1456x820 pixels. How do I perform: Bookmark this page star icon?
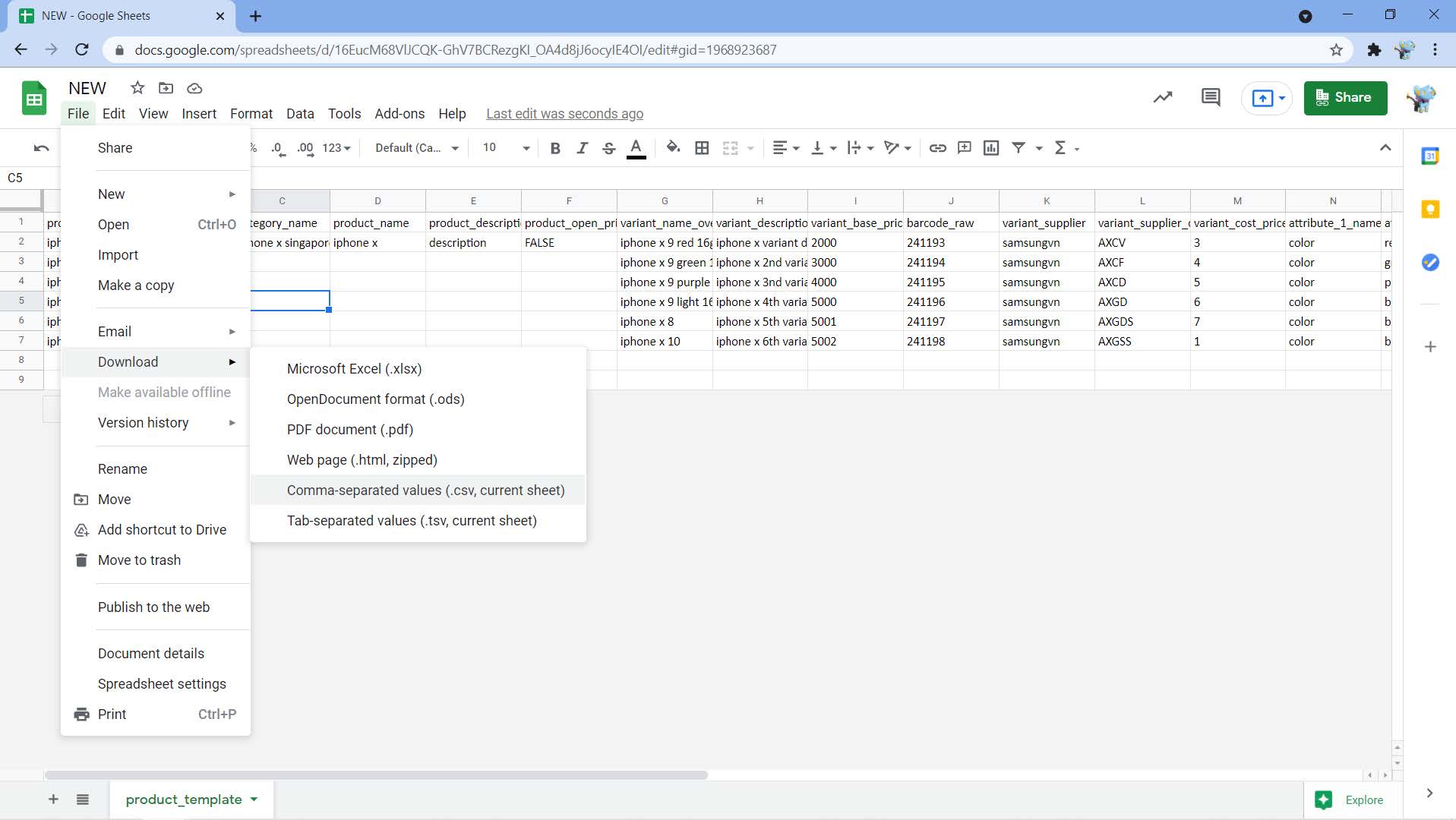point(1336,50)
